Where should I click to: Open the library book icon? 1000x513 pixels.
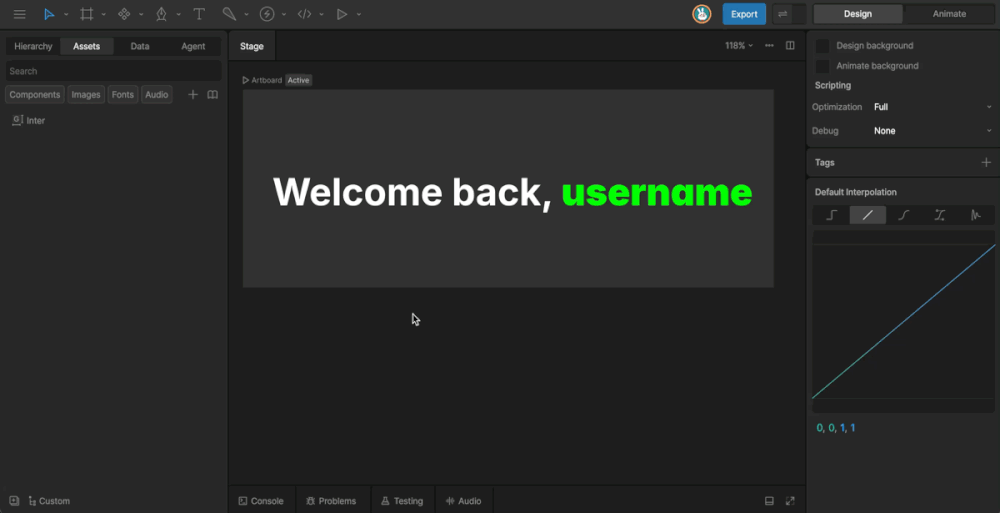point(212,94)
